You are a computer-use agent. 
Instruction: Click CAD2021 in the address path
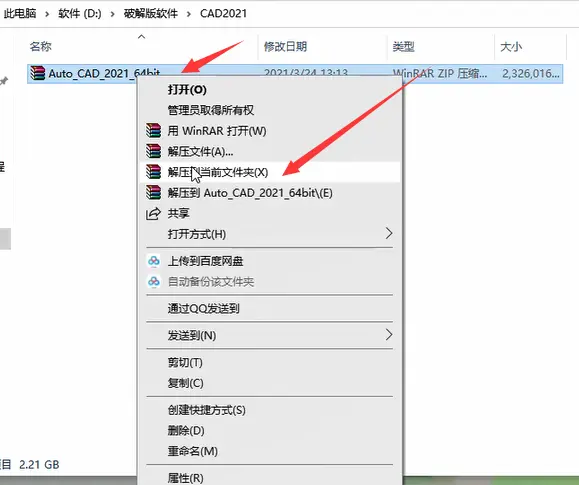(x=223, y=14)
